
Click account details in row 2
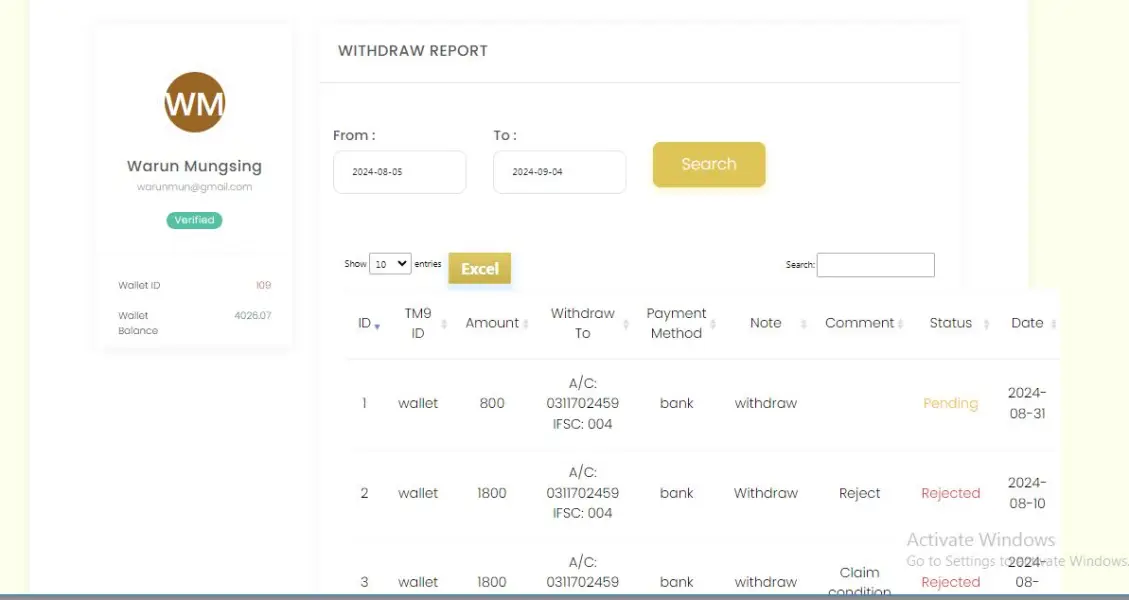point(583,493)
